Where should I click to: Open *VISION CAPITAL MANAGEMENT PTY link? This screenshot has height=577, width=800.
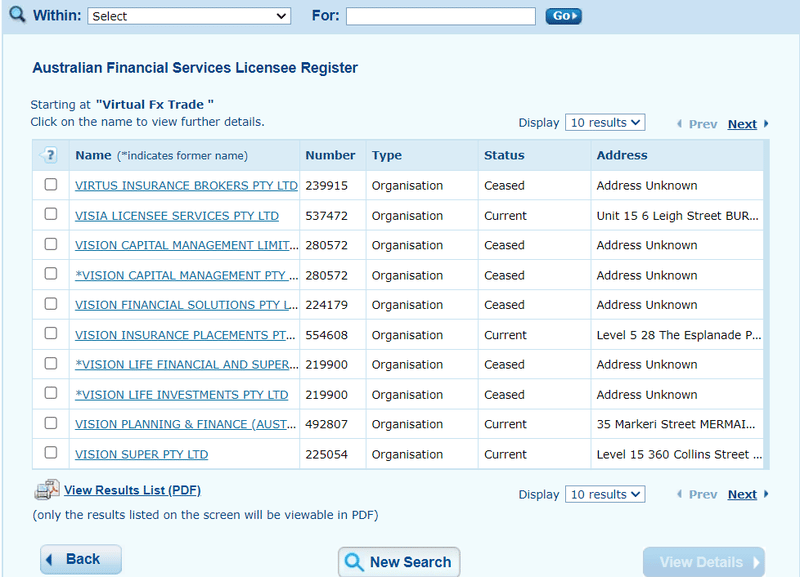(187, 275)
